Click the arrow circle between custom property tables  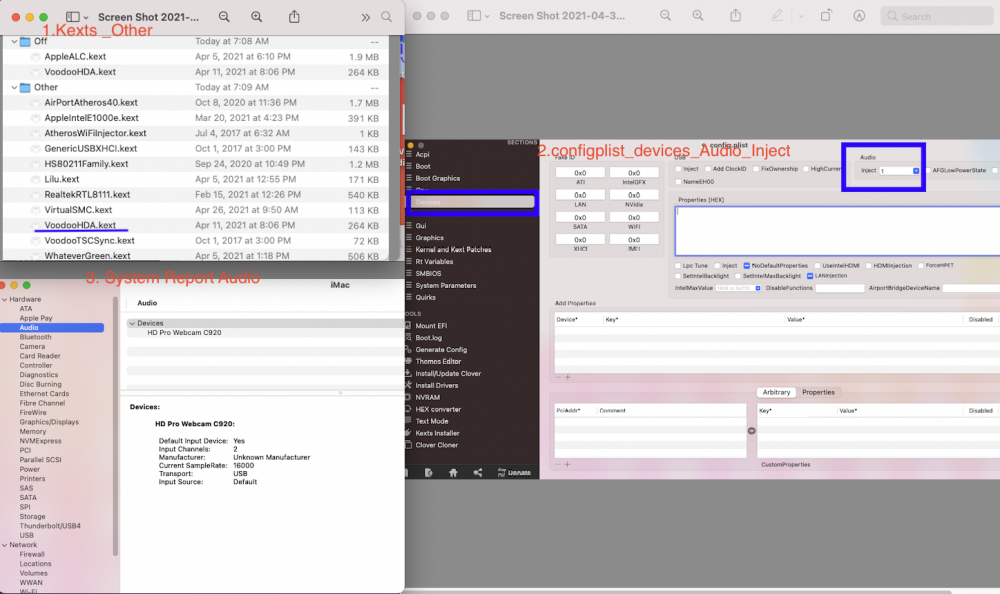(x=751, y=431)
